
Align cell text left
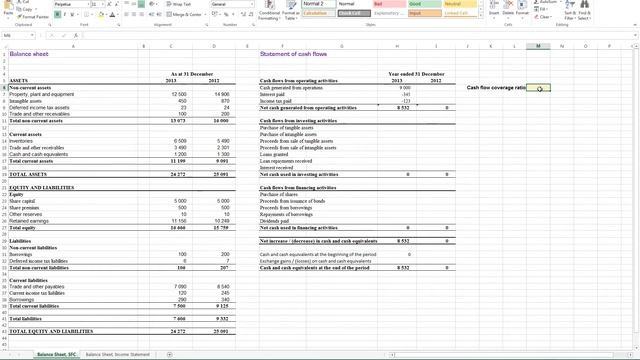pos(126,15)
